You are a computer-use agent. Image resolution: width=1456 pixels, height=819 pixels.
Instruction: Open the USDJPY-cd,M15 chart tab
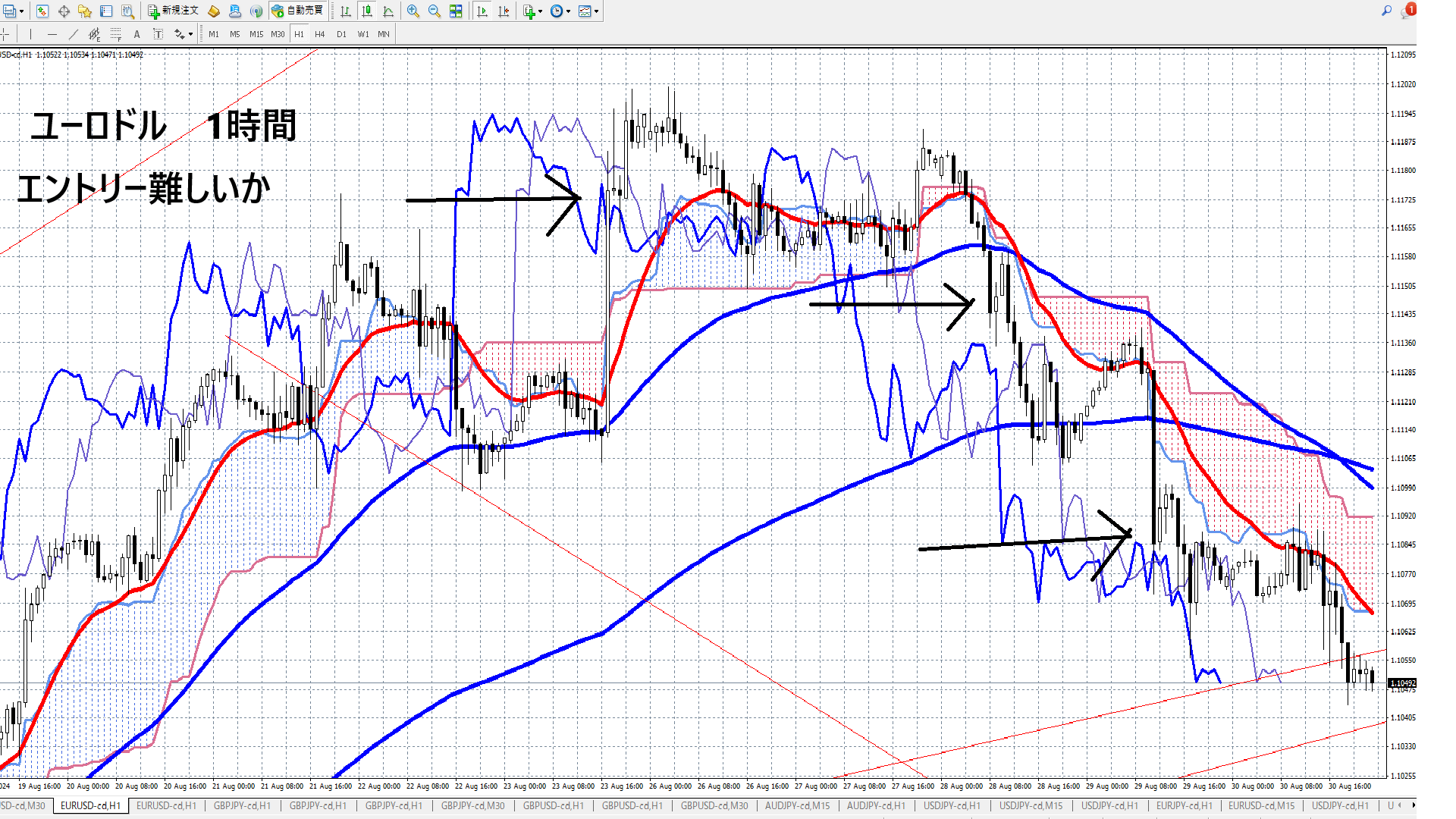[x=1031, y=805]
